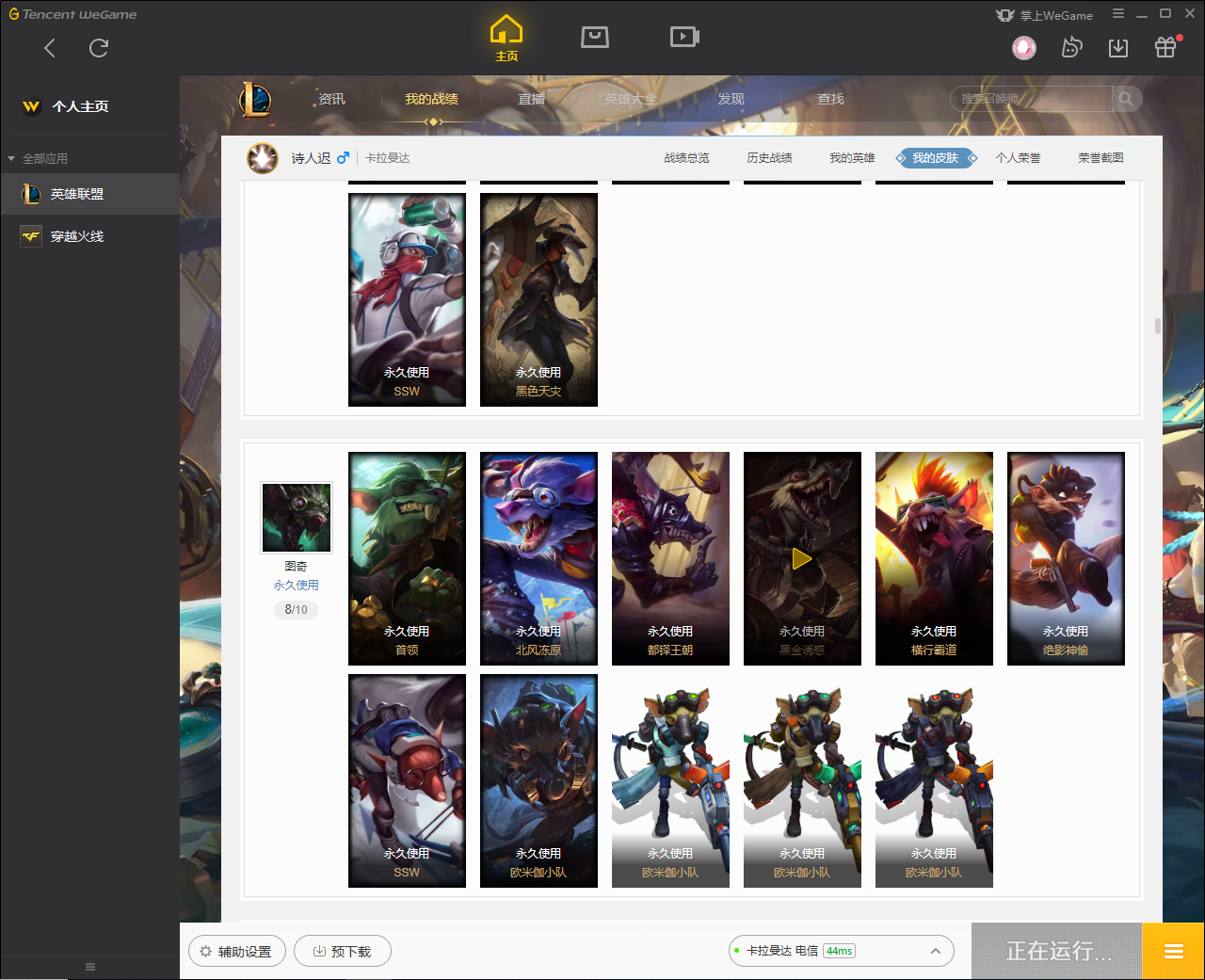Open the 黑色天灾 skin card
1205x980 pixels.
coord(538,299)
